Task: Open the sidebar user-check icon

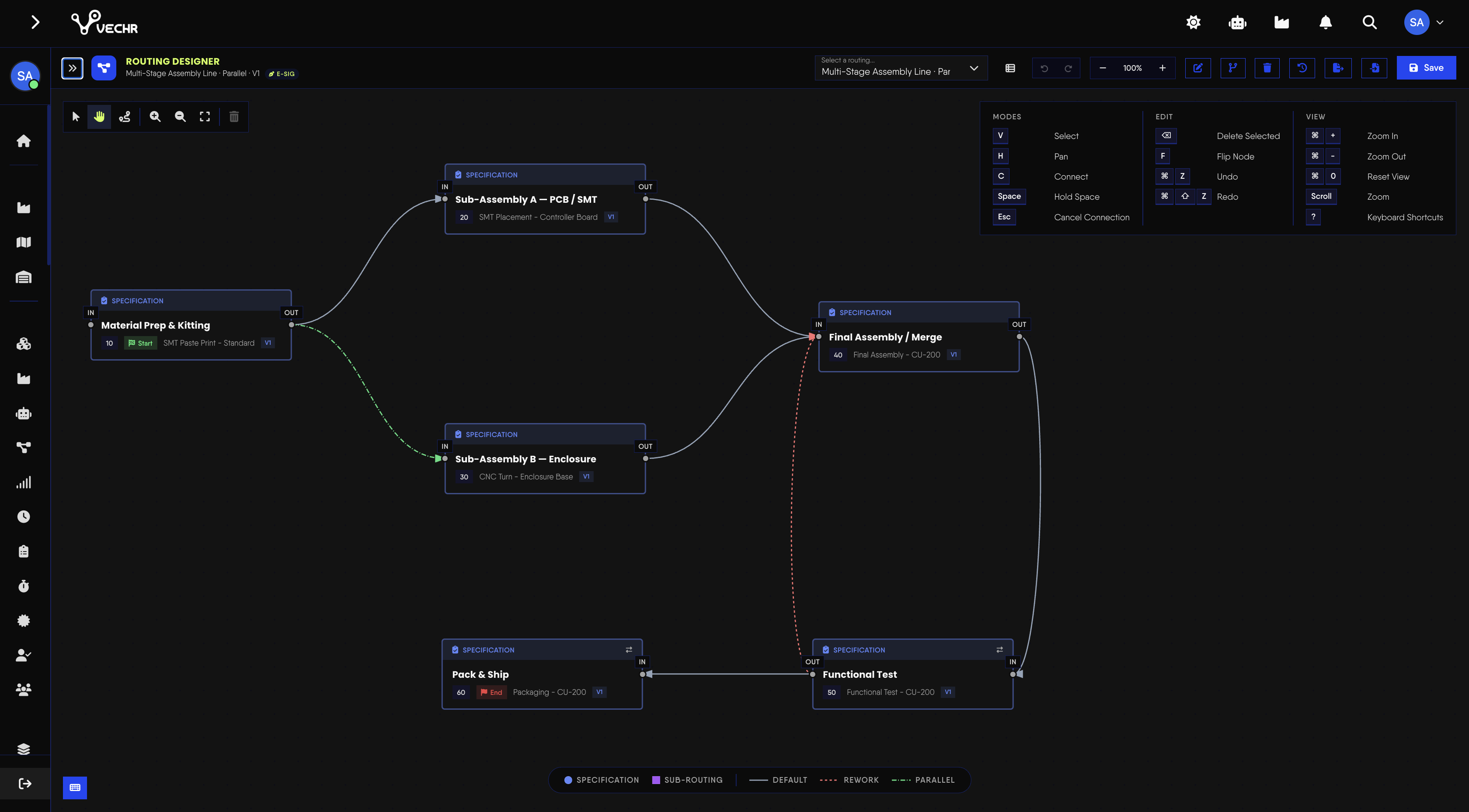Action: pos(23,655)
